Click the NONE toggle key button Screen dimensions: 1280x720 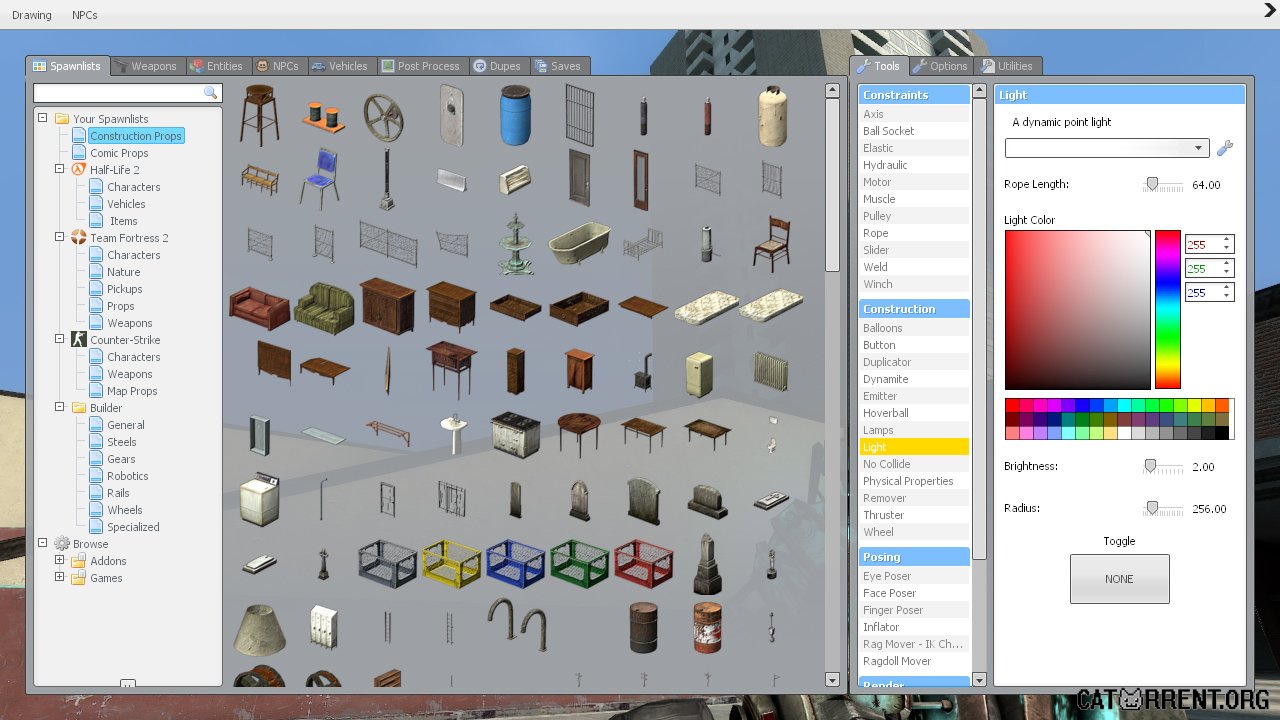click(1119, 579)
